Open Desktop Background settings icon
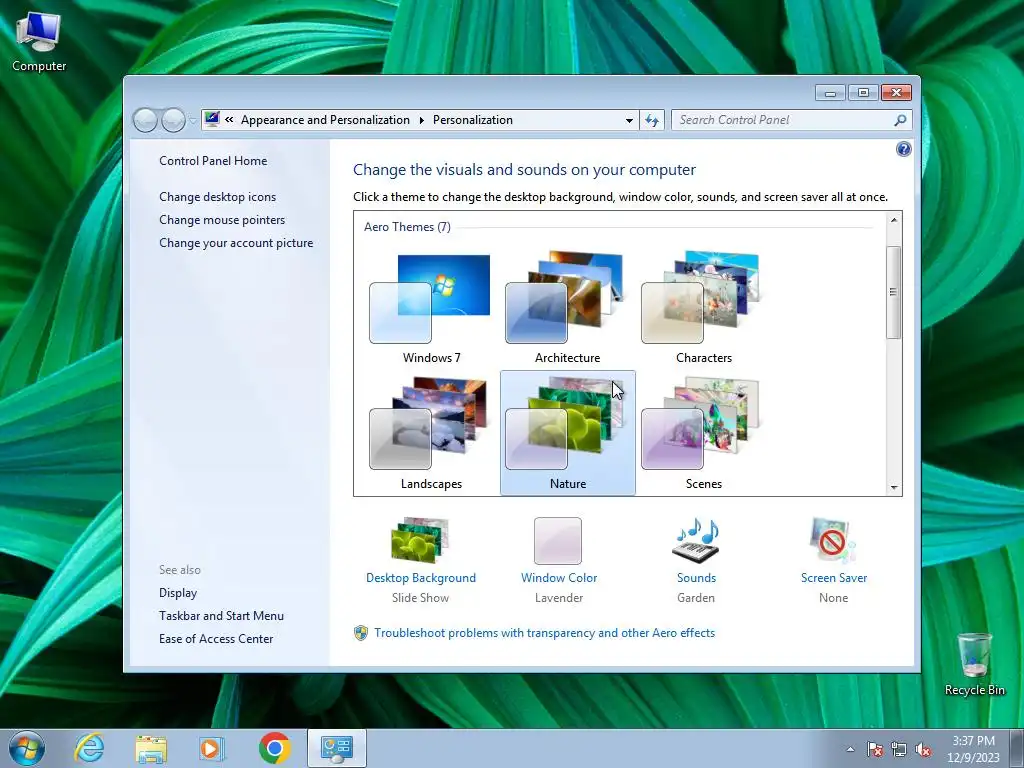Screen dimensions: 1024x768 click(x=421, y=540)
